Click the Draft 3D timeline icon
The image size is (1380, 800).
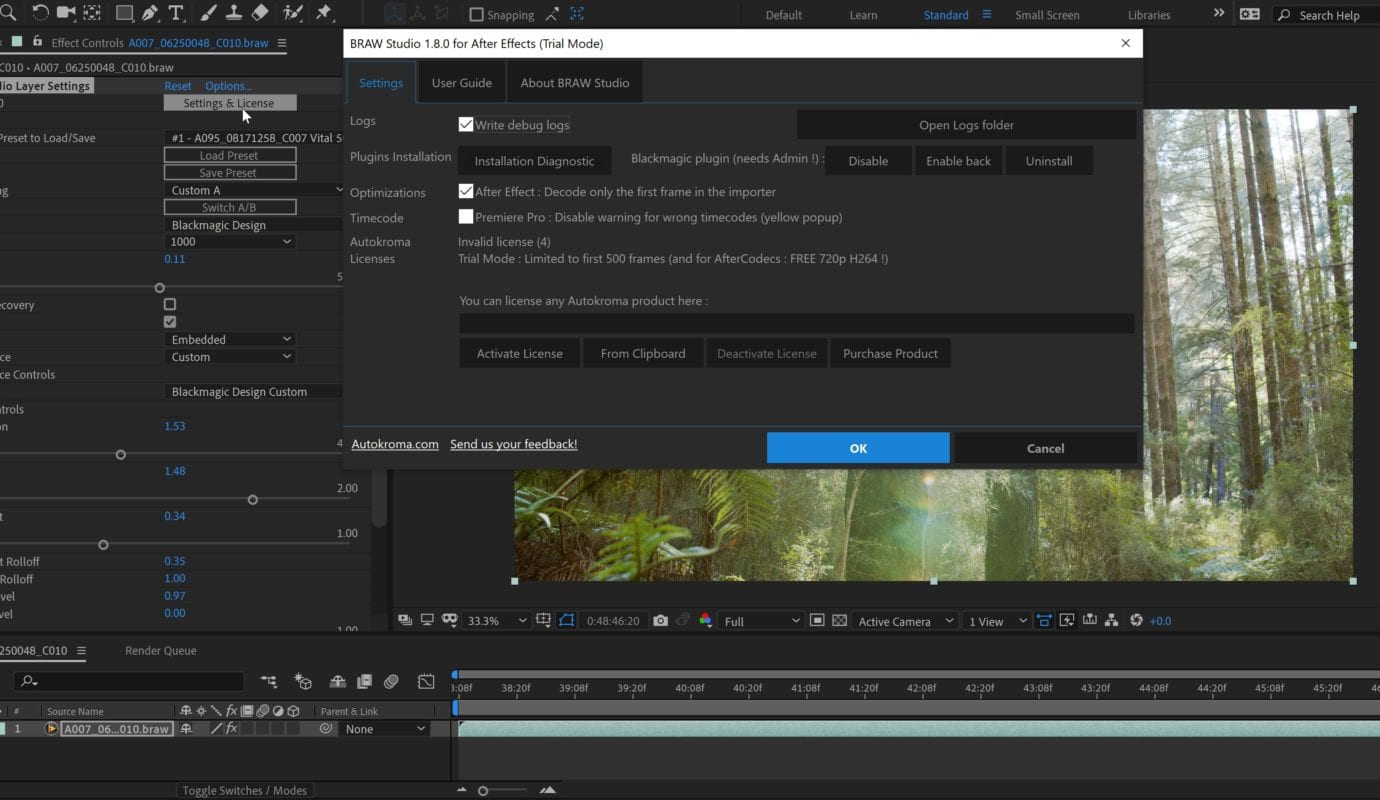(303, 681)
